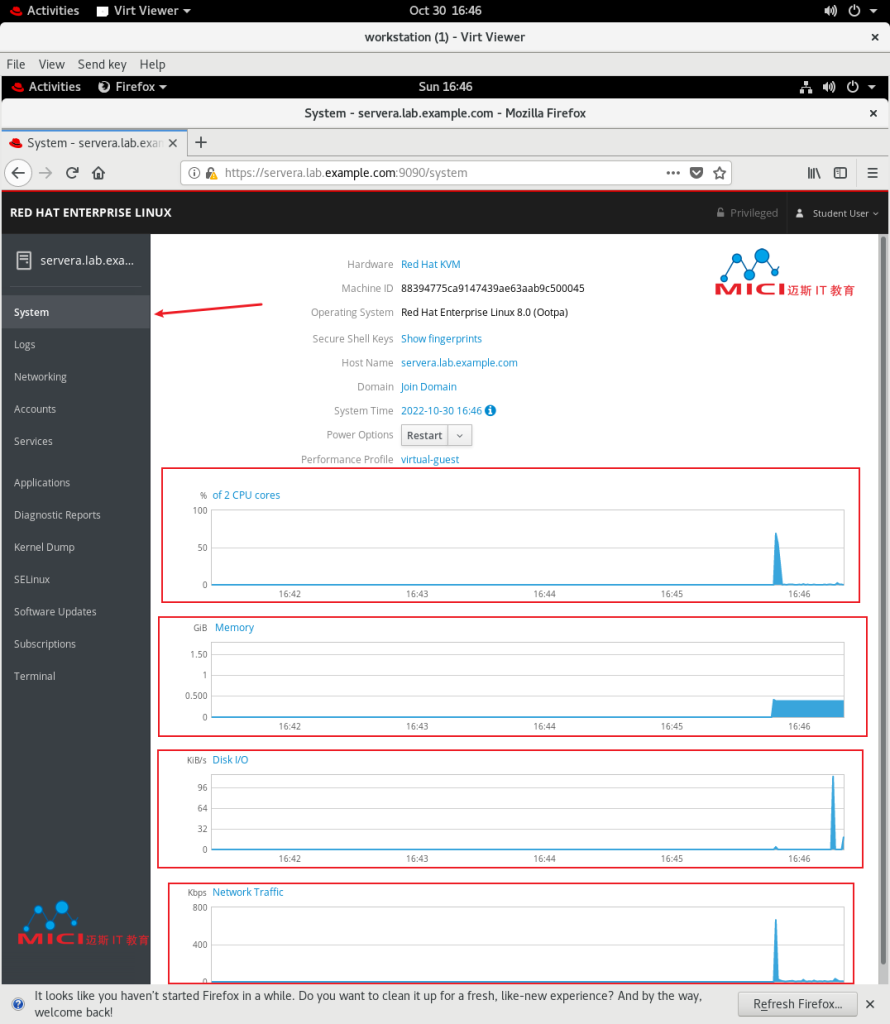This screenshot has height=1024, width=890.
Task: Show site information icon in address bar
Action: click(x=194, y=173)
